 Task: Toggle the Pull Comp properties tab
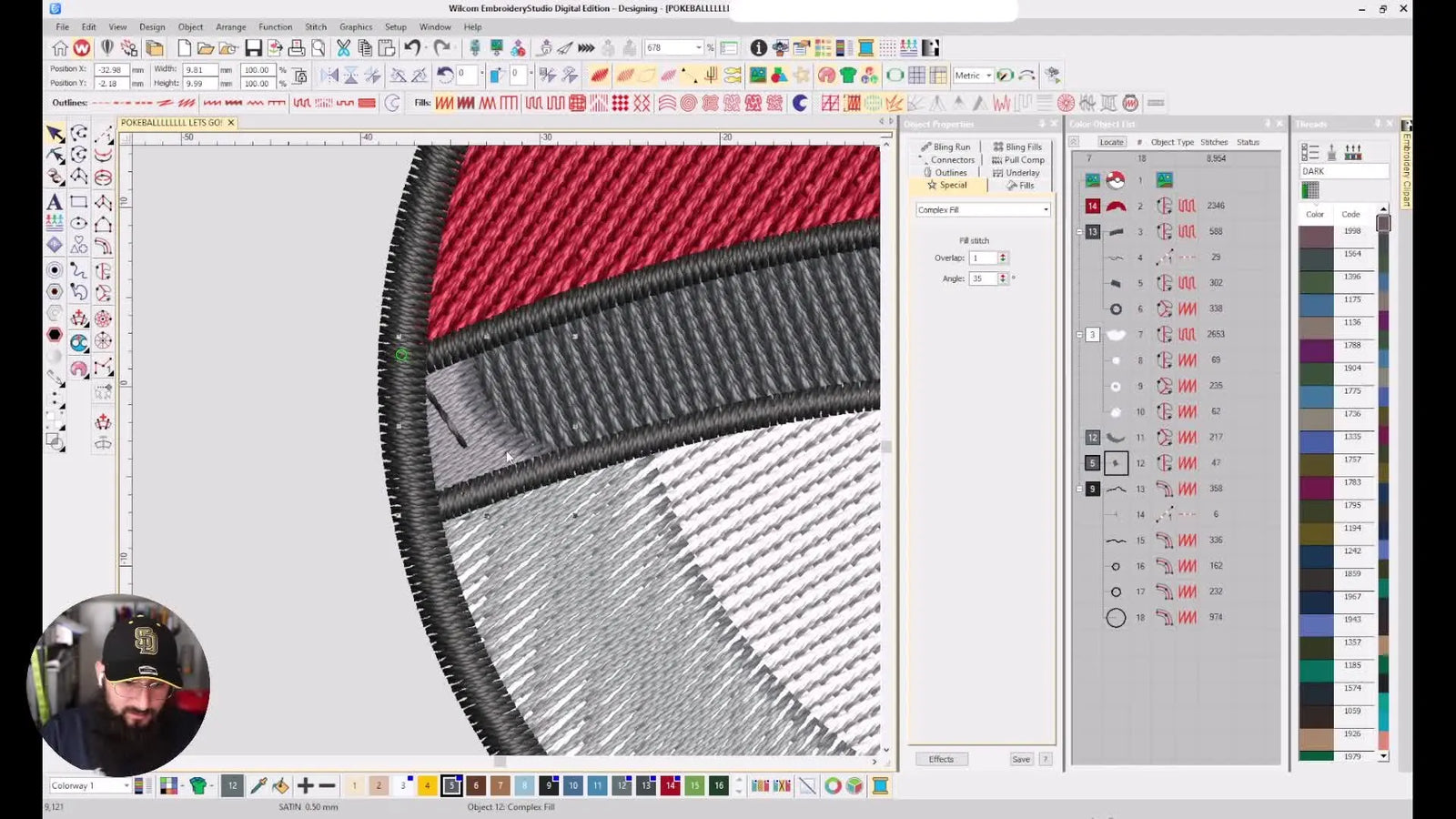pyautogui.click(x=1018, y=159)
